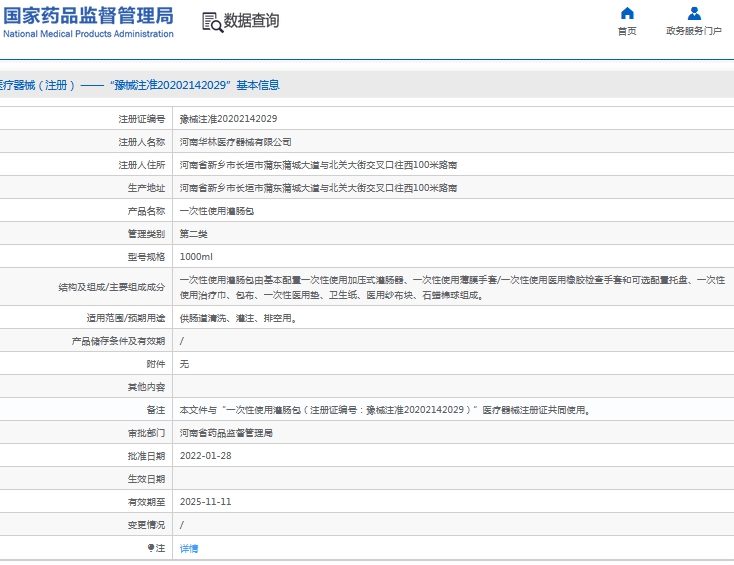
Task: Click the 产品储存条件及有效期 label
Action: (118, 341)
